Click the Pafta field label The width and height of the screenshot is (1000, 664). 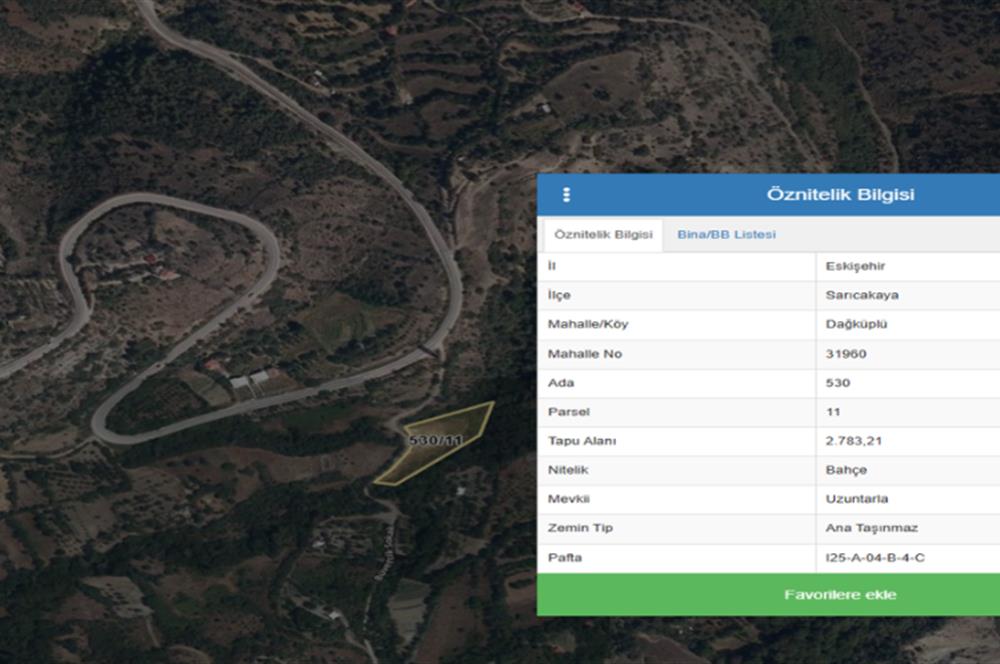pyautogui.click(x=564, y=557)
